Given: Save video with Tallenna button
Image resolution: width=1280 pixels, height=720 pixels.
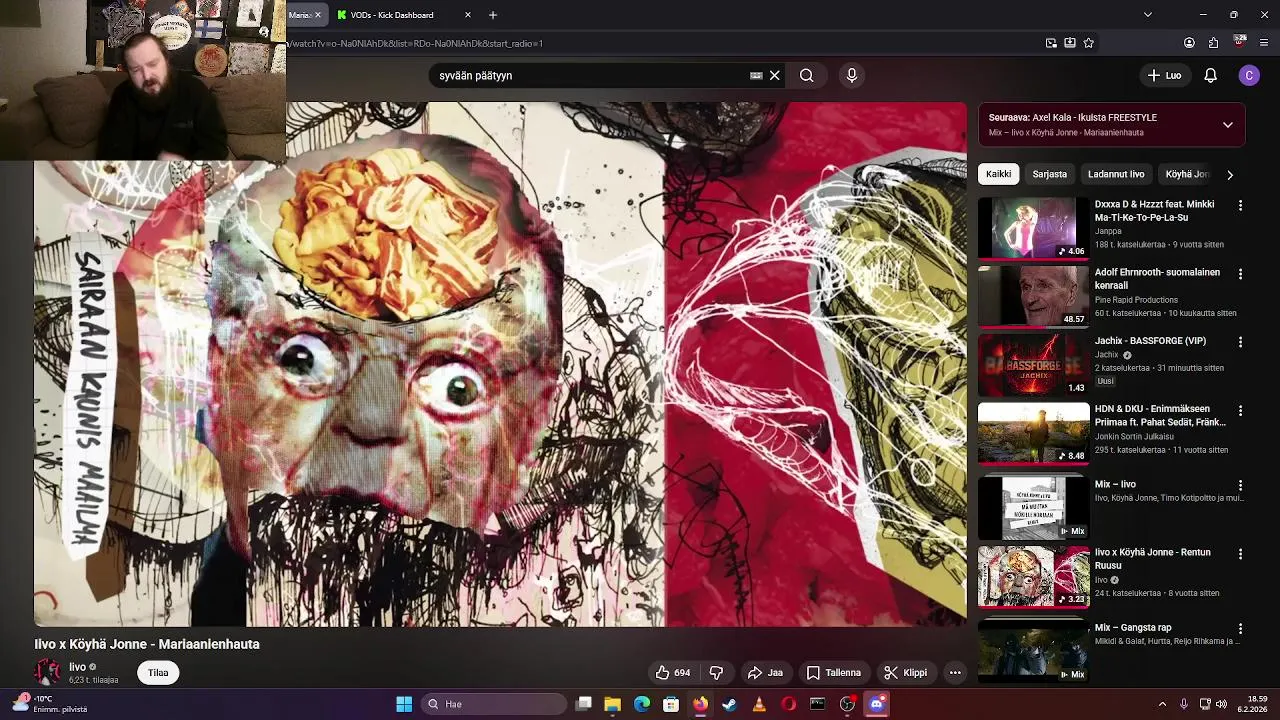Looking at the screenshot, I should point(834,673).
